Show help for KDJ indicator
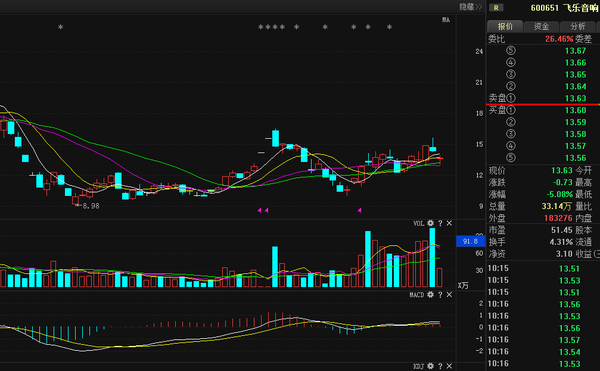 pyautogui.click(x=440, y=366)
